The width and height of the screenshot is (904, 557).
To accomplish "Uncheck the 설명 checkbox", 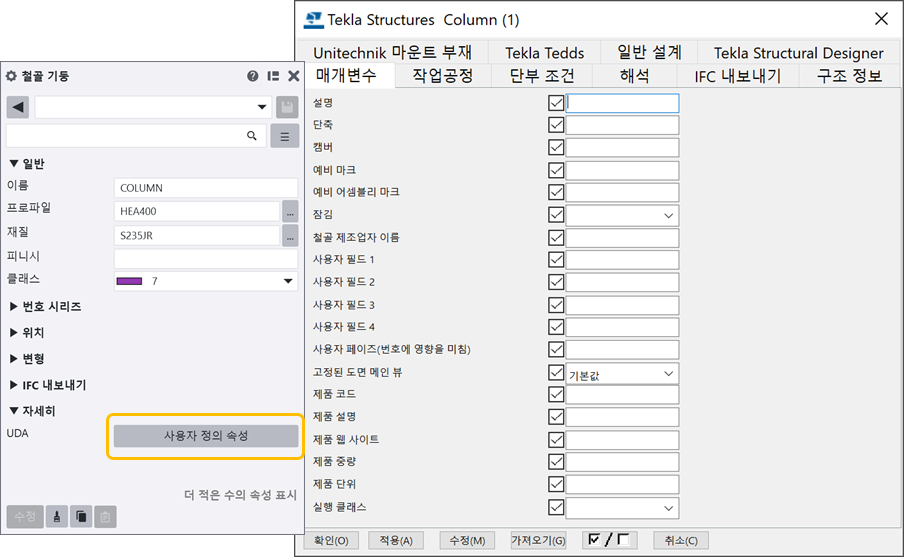I will pyautogui.click(x=556, y=102).
